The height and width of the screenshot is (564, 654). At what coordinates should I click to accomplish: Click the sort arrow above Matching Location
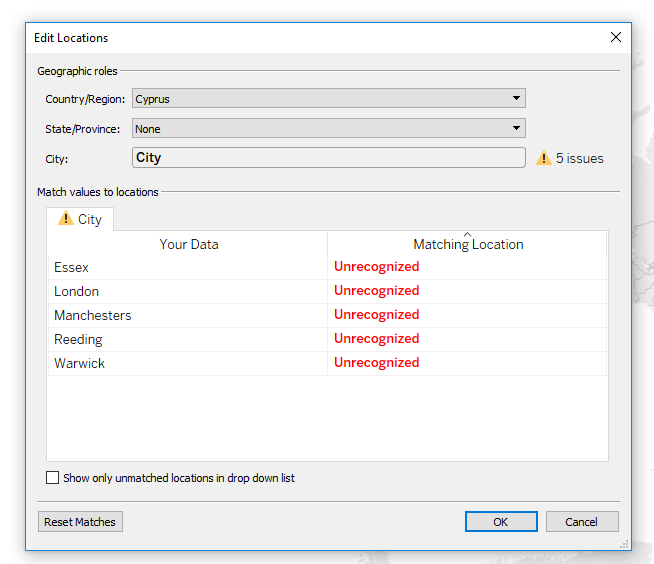[x=468, y=234]
